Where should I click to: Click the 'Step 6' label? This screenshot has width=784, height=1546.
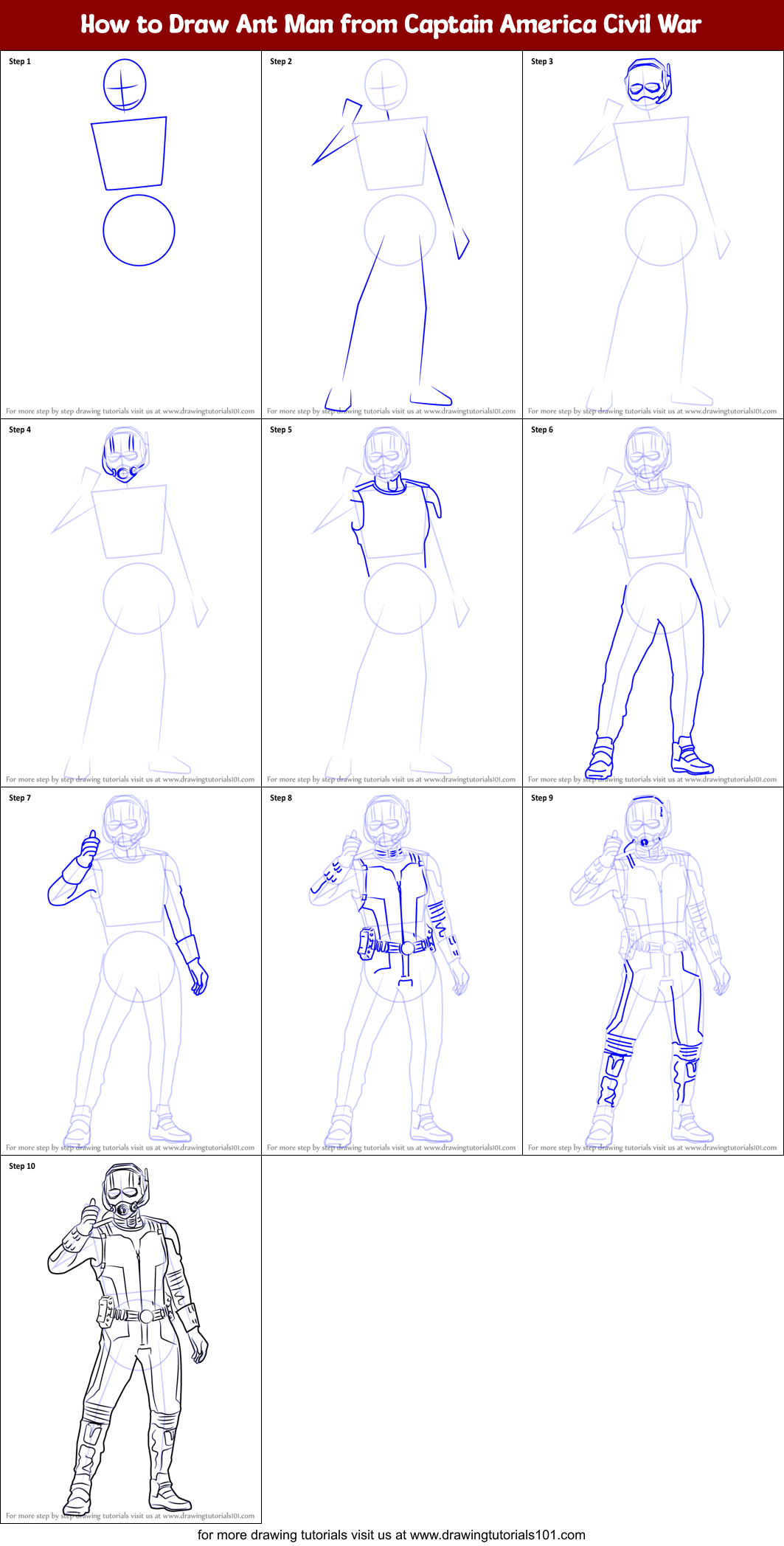tap(542, 430)
